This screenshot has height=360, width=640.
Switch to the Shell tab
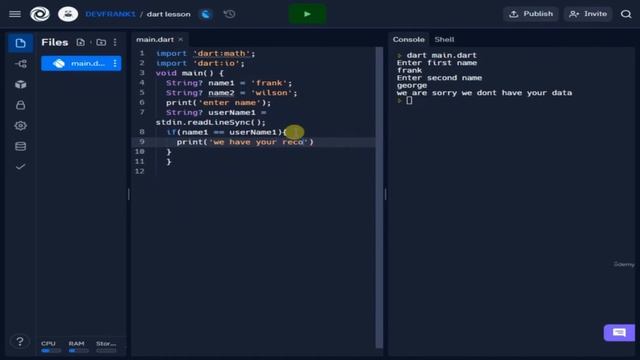444,40
